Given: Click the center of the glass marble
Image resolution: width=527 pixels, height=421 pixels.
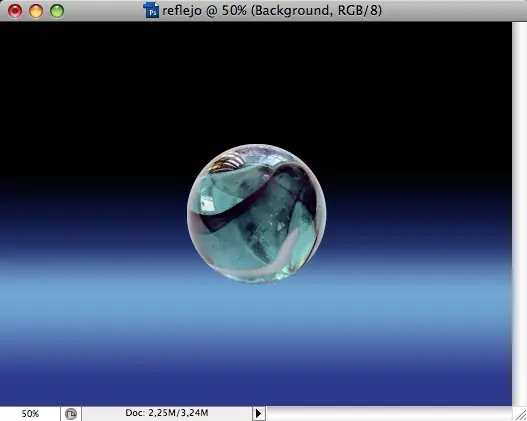Looking at the screenshot, I should click(x=256, y=214).
